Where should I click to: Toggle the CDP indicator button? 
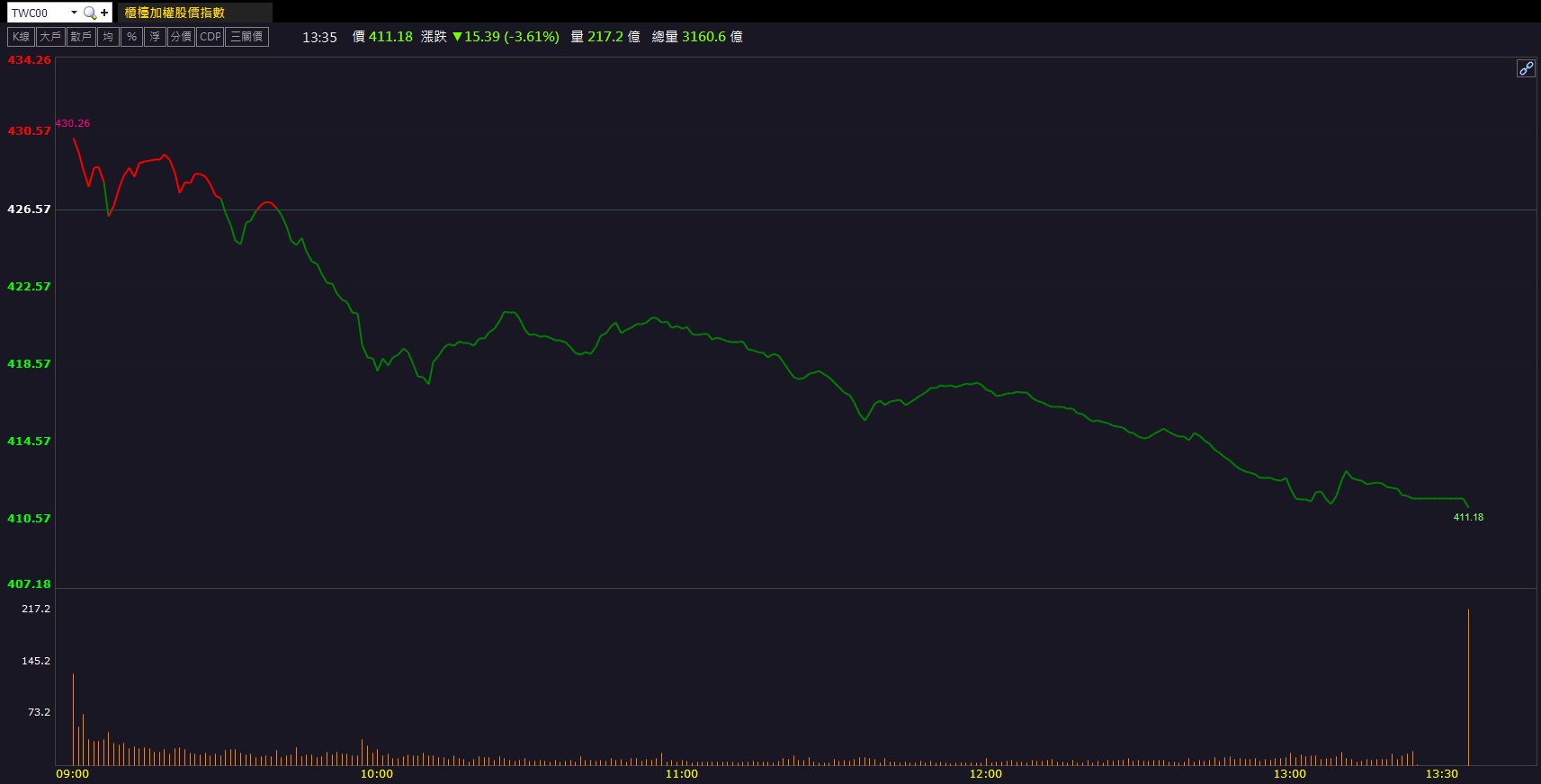210,37
